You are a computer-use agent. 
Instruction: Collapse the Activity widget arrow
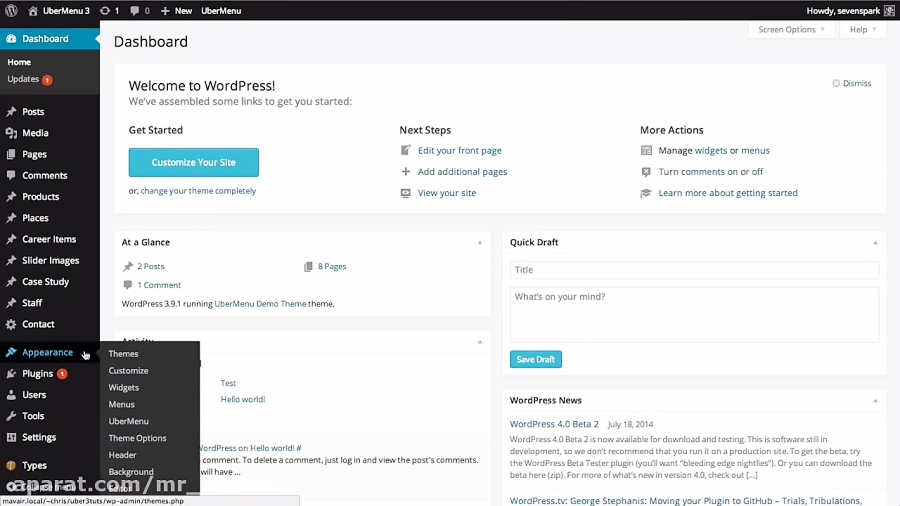(x=480, y=342)
